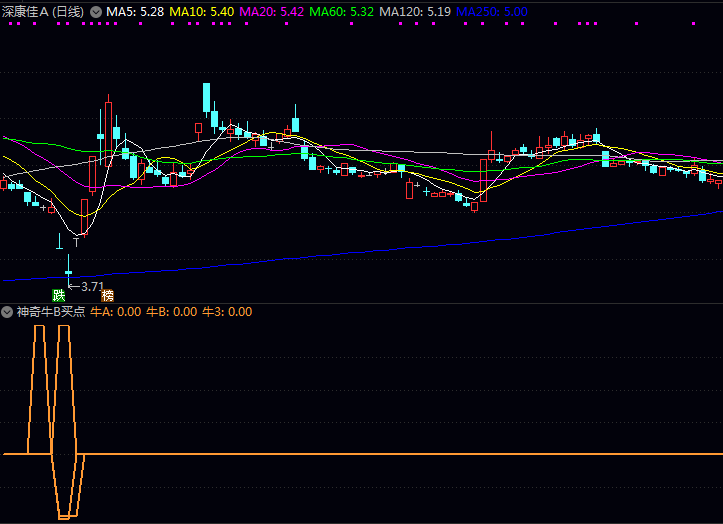
Task: Click the orange 榜 marker icon
Action: [108, 296]
